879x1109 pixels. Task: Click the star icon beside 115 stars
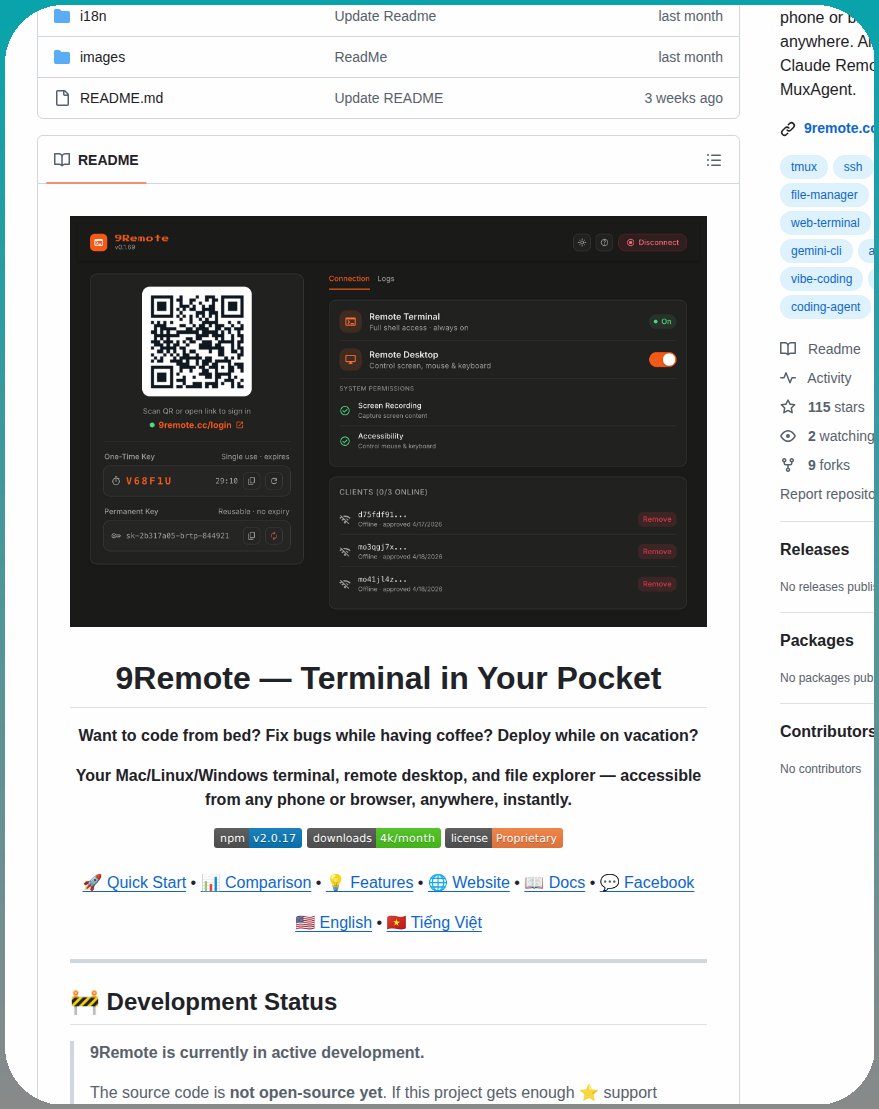click(788, 407)
